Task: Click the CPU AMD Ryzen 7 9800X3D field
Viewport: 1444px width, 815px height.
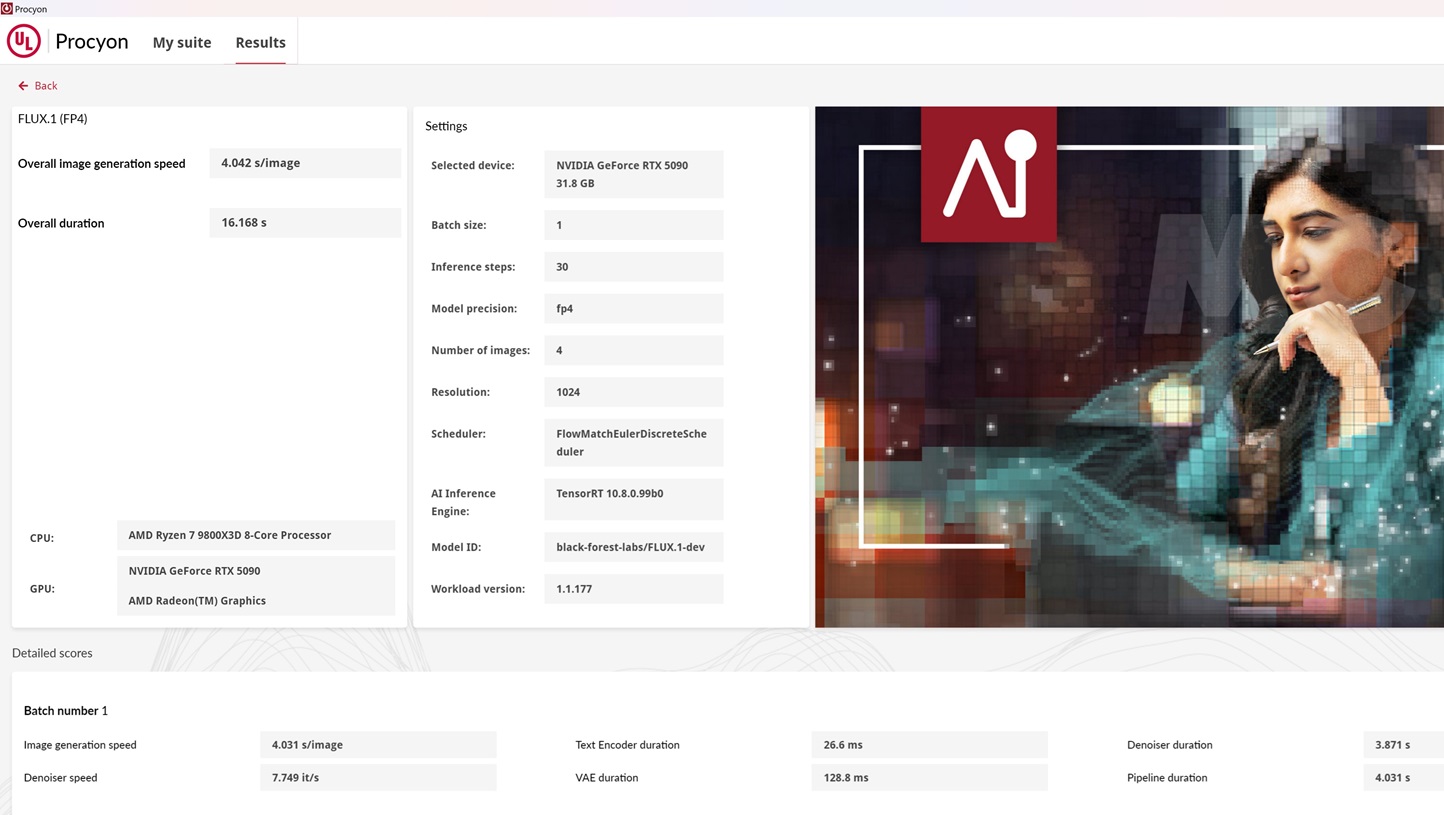Action: click(255, 535)
